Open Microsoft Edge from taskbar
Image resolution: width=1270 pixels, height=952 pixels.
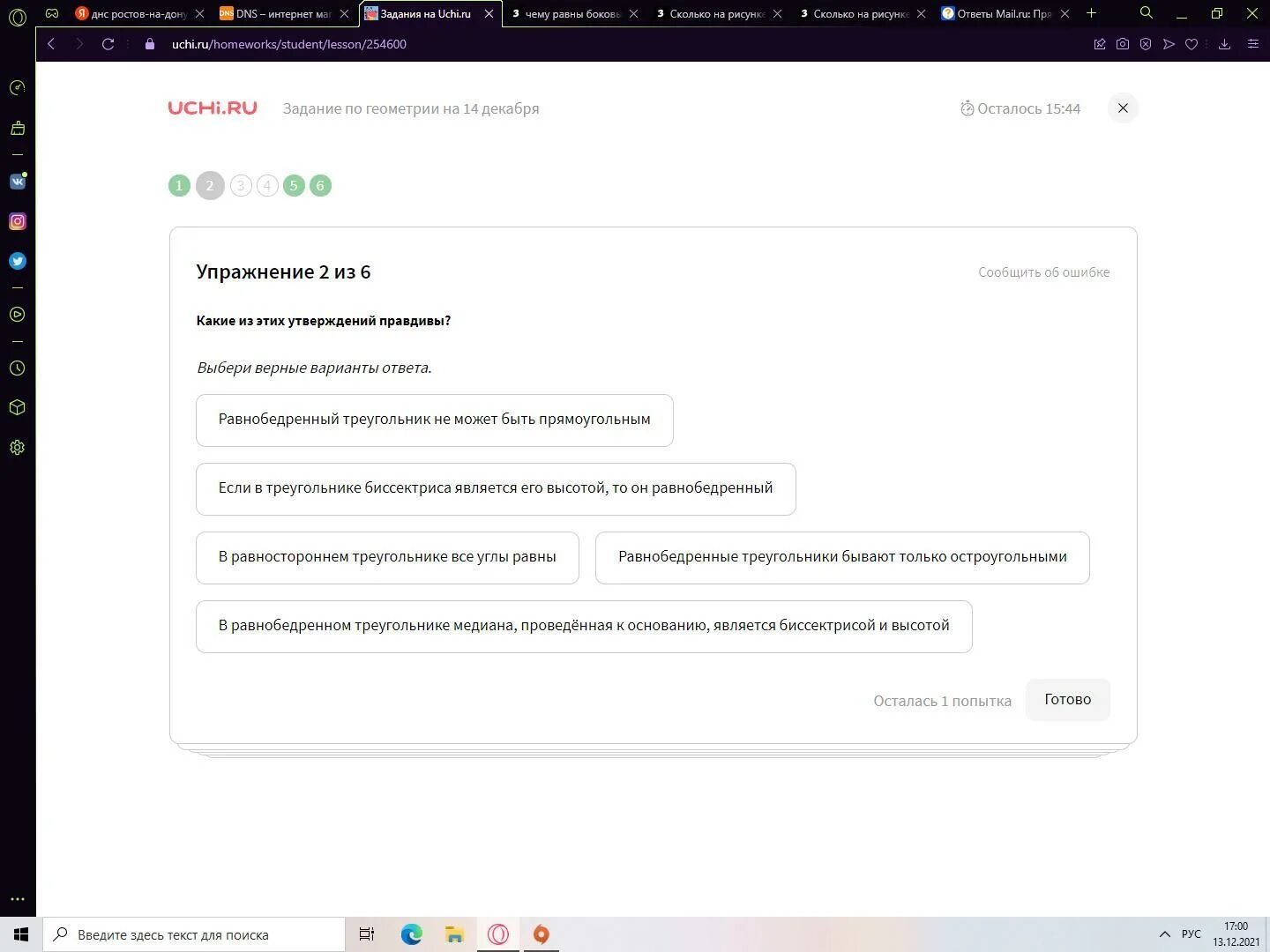coord(411,934)
